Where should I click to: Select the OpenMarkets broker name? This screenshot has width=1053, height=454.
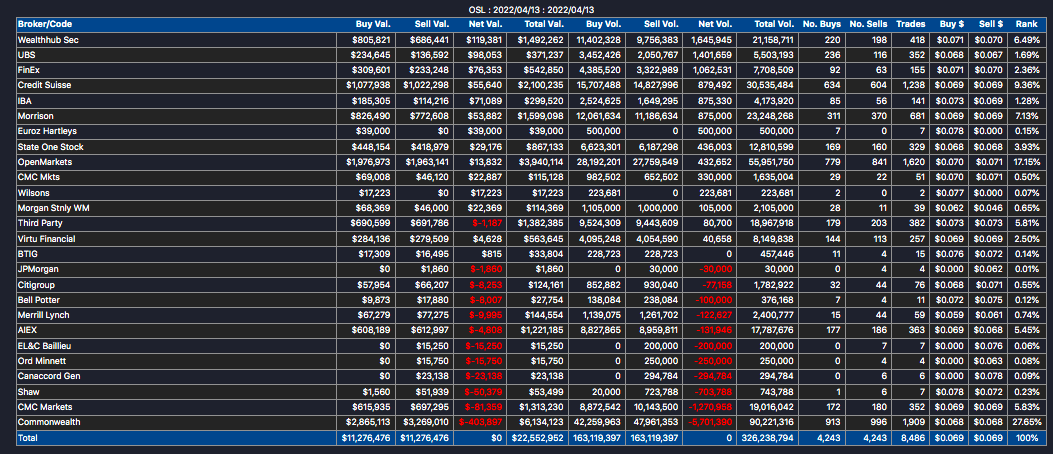[x=45, y=162]
